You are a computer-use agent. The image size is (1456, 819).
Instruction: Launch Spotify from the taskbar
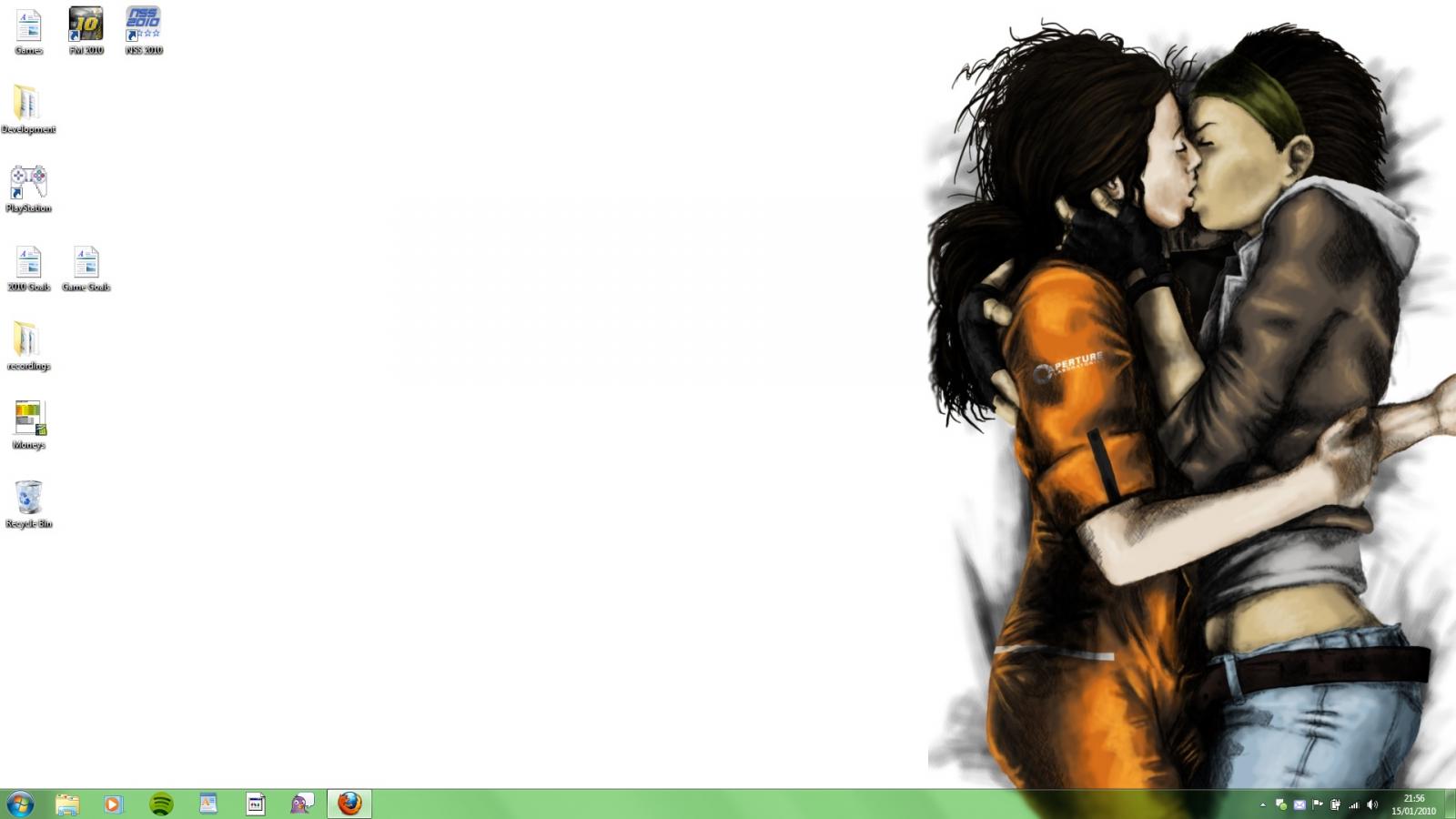click(x=159, y=804)
